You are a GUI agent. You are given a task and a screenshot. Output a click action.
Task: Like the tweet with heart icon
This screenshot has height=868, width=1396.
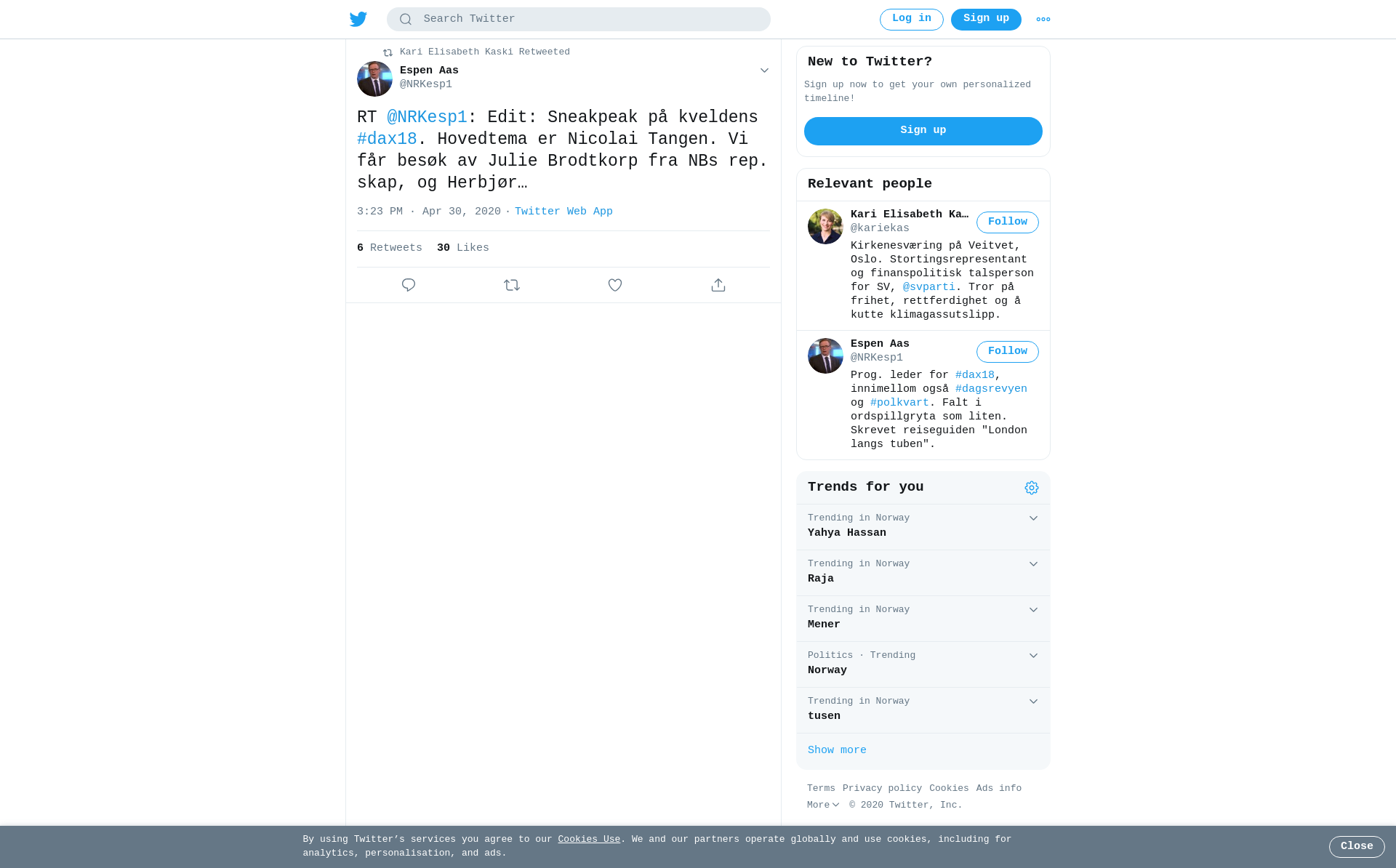coord(615,285)
